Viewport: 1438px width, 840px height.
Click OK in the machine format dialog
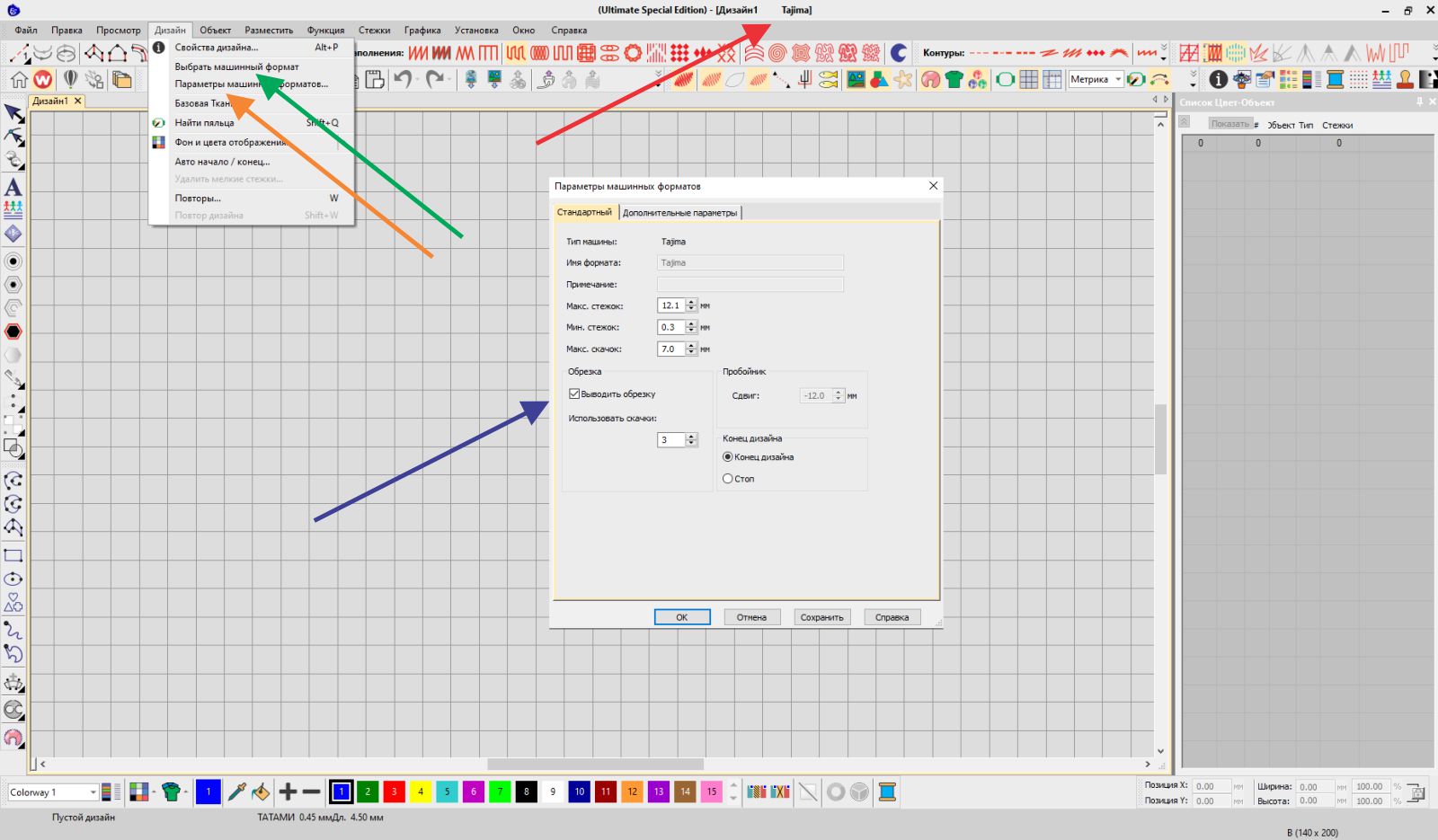pyautogui.click(x=682, y=617)
